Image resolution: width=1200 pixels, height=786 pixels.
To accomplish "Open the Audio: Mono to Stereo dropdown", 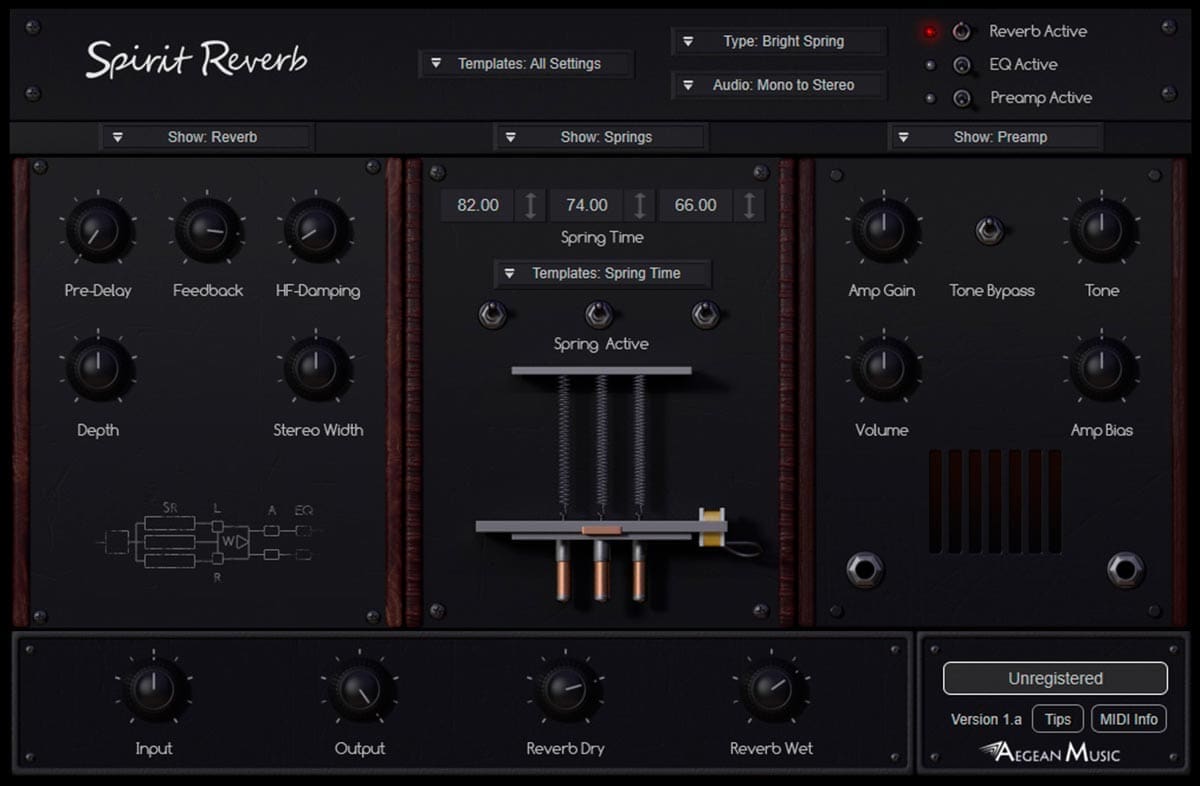I will click(780, 85).
